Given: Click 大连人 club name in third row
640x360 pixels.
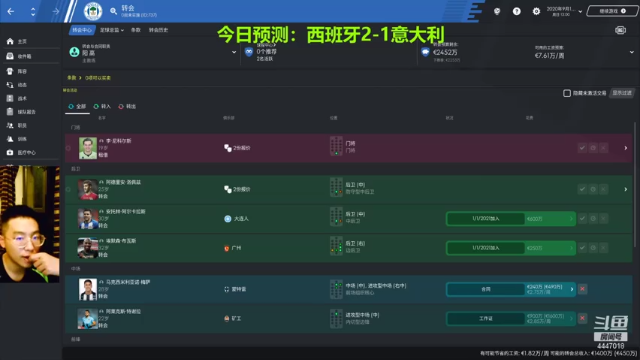Looking at the screenshot, I should point(241,219).
